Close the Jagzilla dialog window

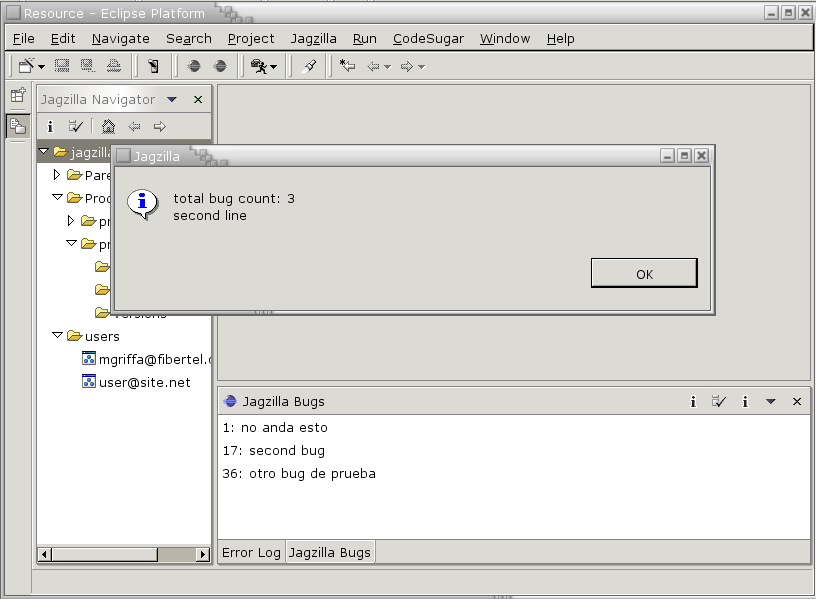[702, 155]
